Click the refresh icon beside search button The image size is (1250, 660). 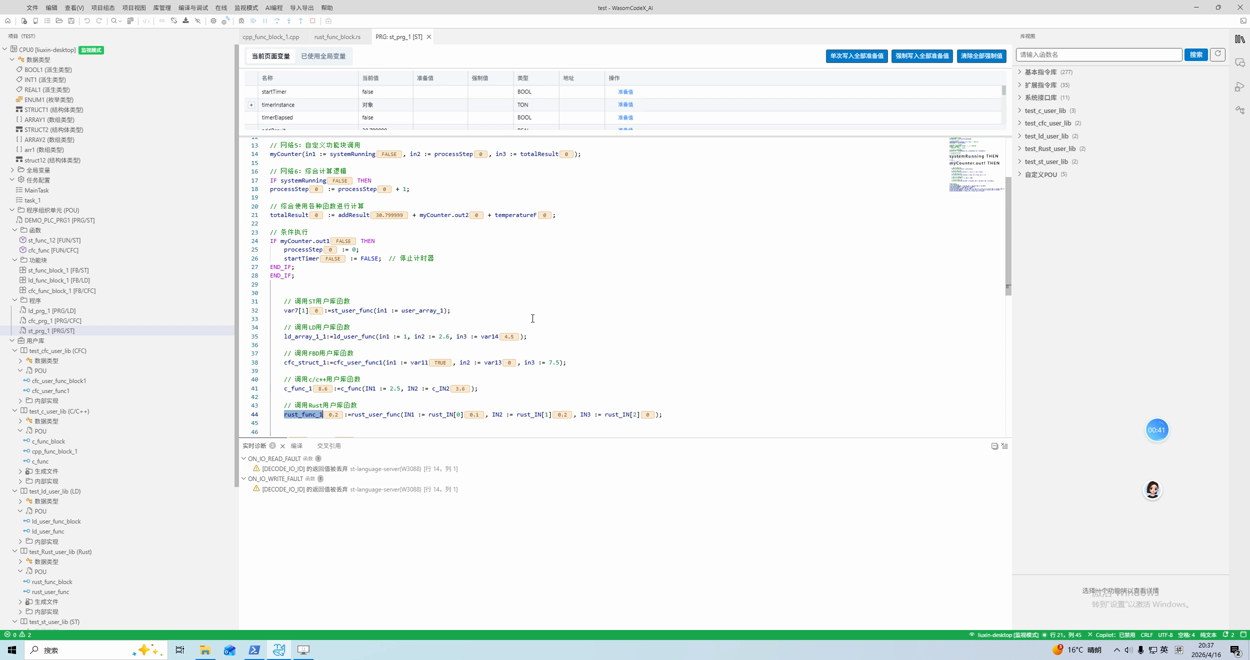pyautogui.click(x=1217, y=55)
